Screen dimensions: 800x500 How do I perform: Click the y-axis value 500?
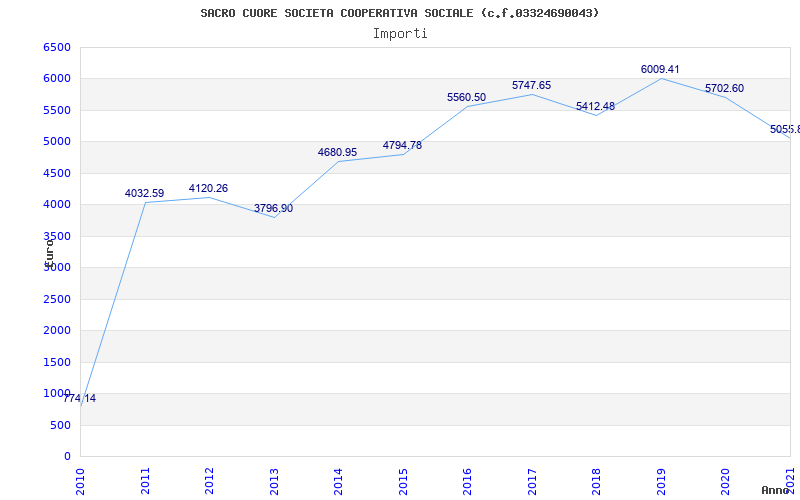[x=60, y=425]
